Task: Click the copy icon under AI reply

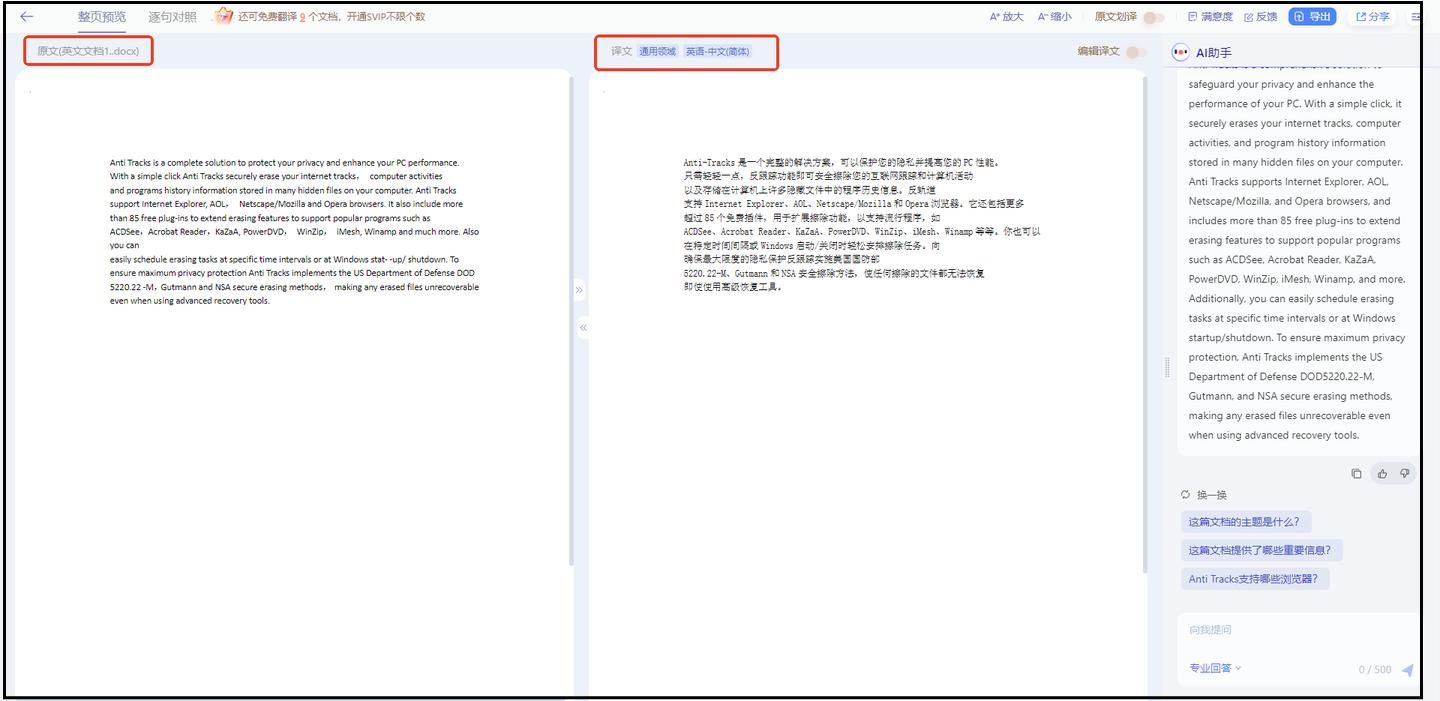Action: 1356,473
